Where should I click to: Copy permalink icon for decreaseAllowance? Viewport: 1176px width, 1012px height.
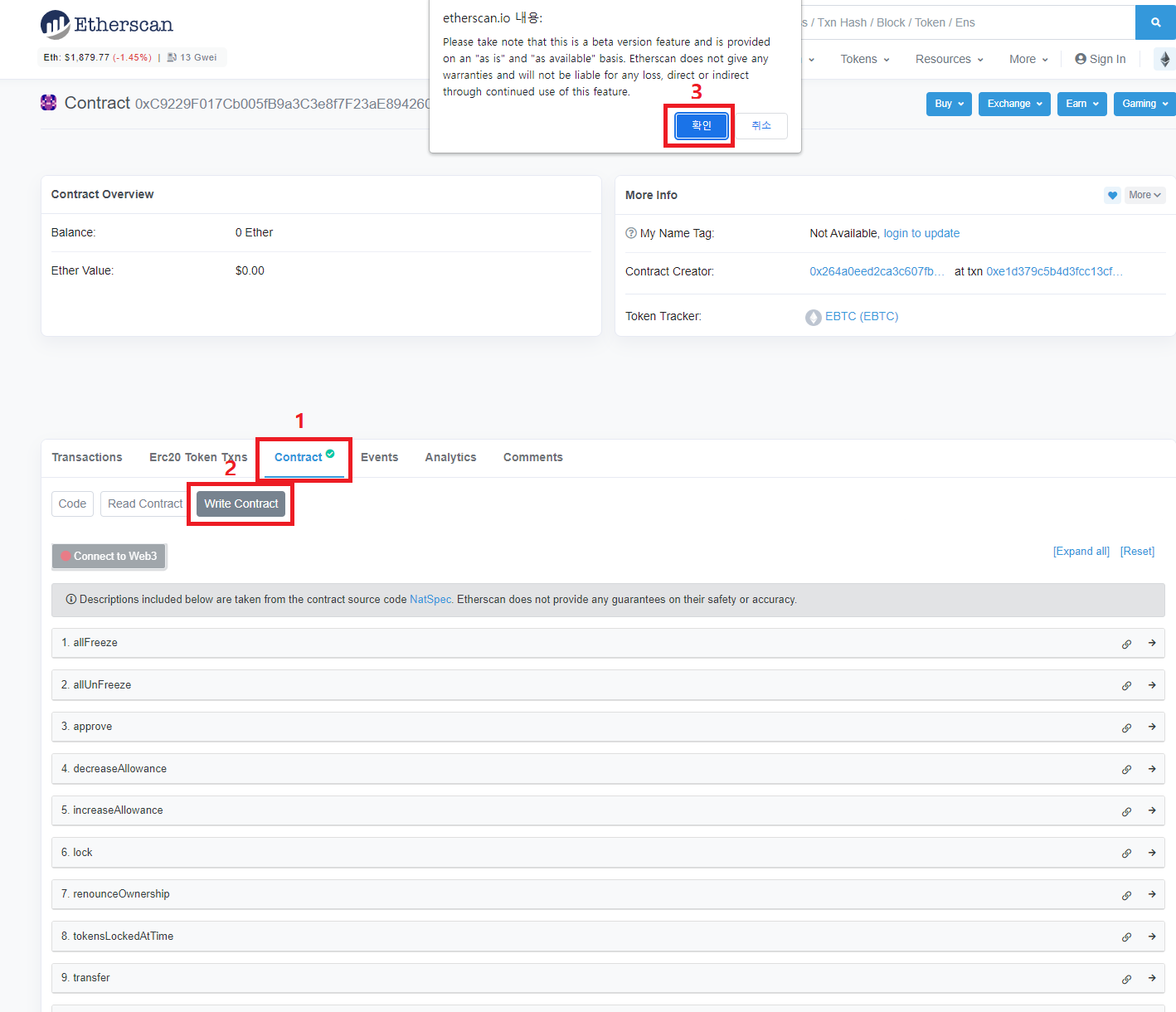pos(1126,770)
